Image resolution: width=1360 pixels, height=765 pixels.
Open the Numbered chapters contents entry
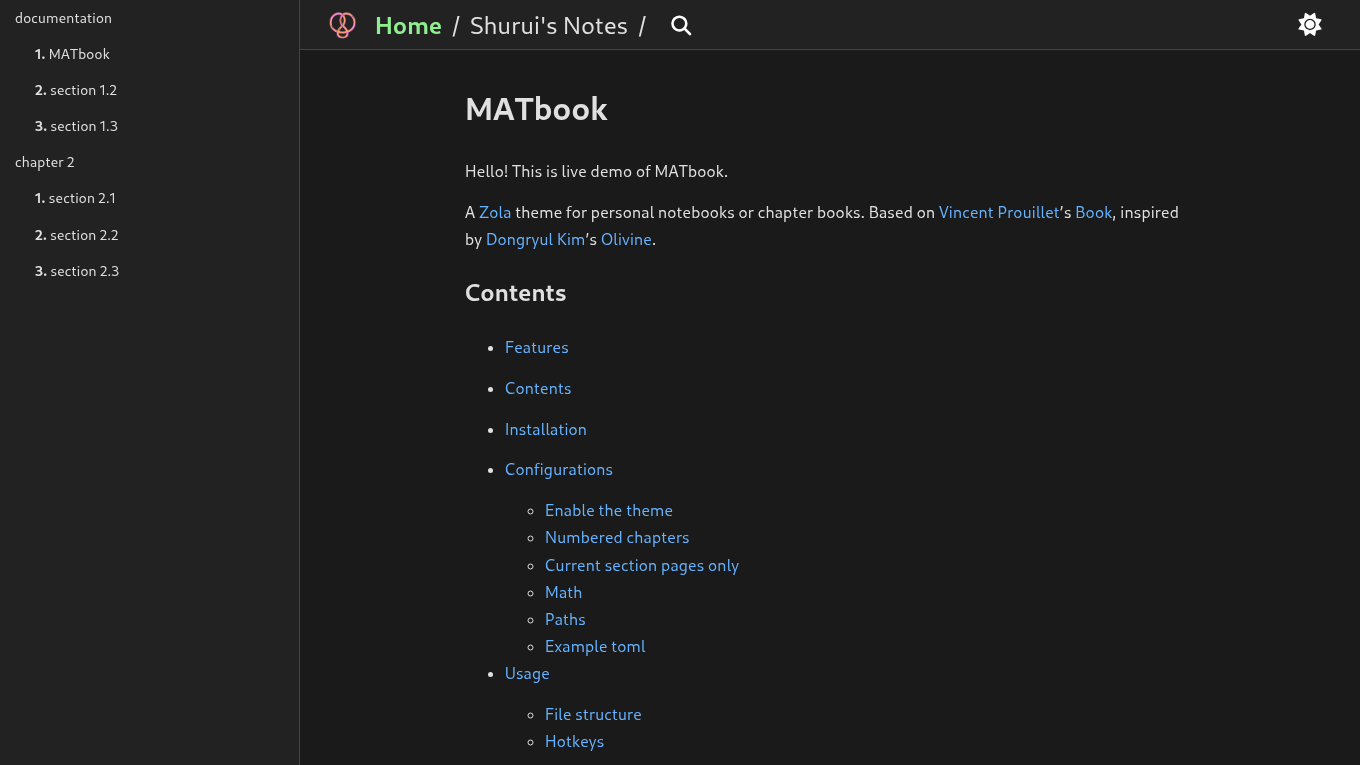pos(617,537)
